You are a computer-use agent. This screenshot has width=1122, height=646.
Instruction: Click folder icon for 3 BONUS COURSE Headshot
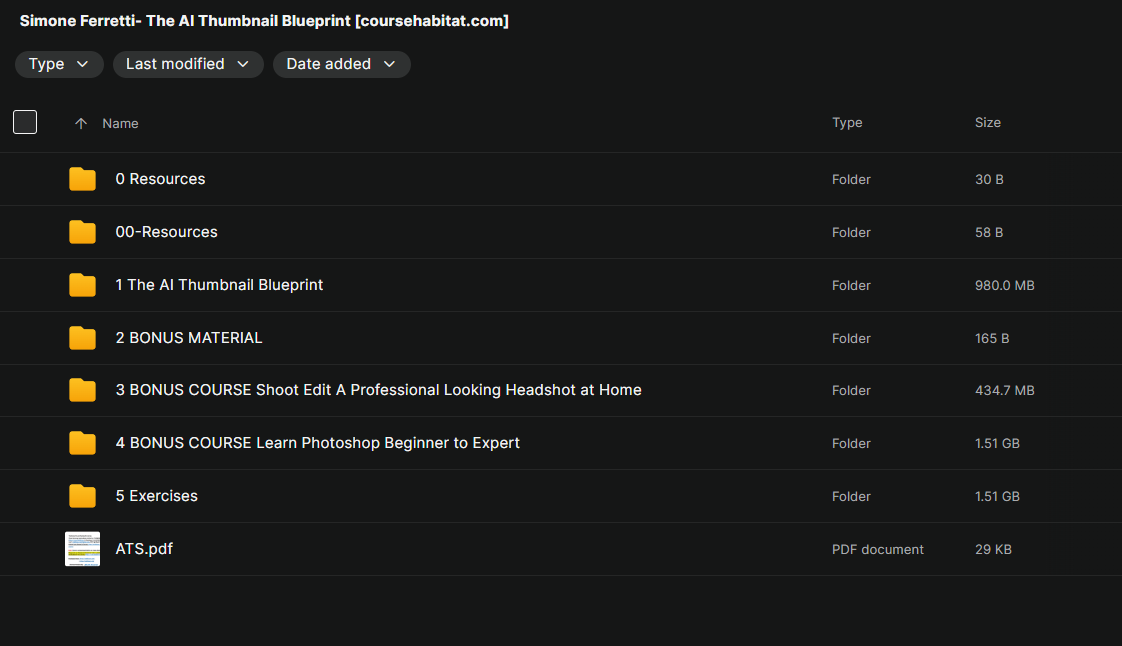pyautogui.click(x=82, y=390)
